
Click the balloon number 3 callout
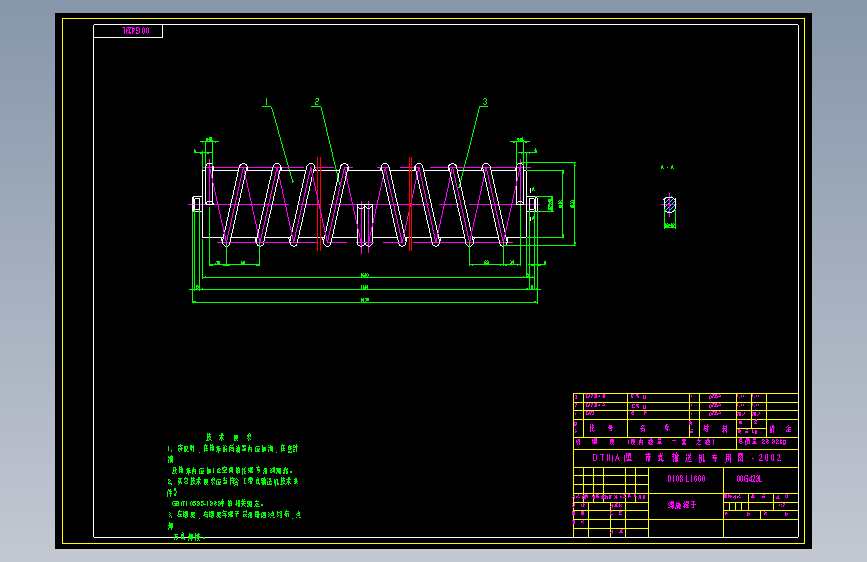point(485,102)
